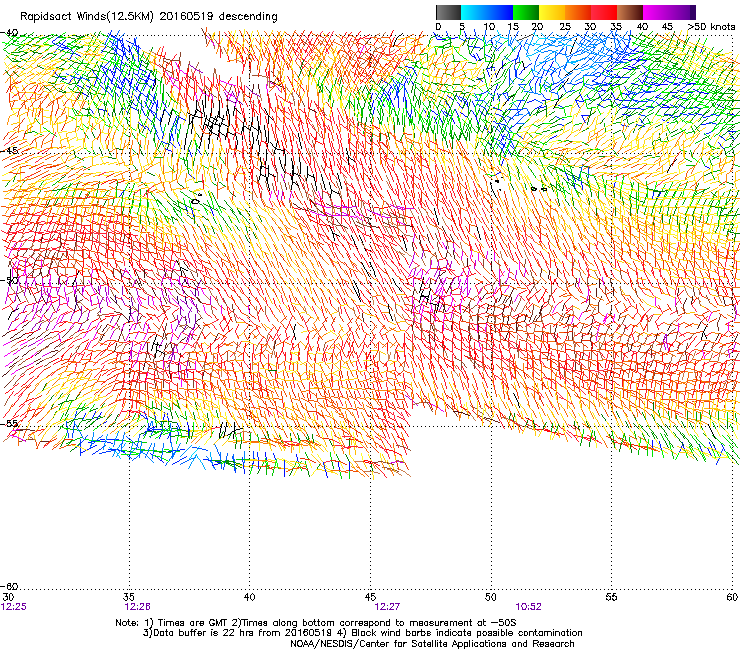Click the note line starting 'Note: 1) Times are GMT'
This screenshot has height=650, width=740.
click(x=316, y=623)
